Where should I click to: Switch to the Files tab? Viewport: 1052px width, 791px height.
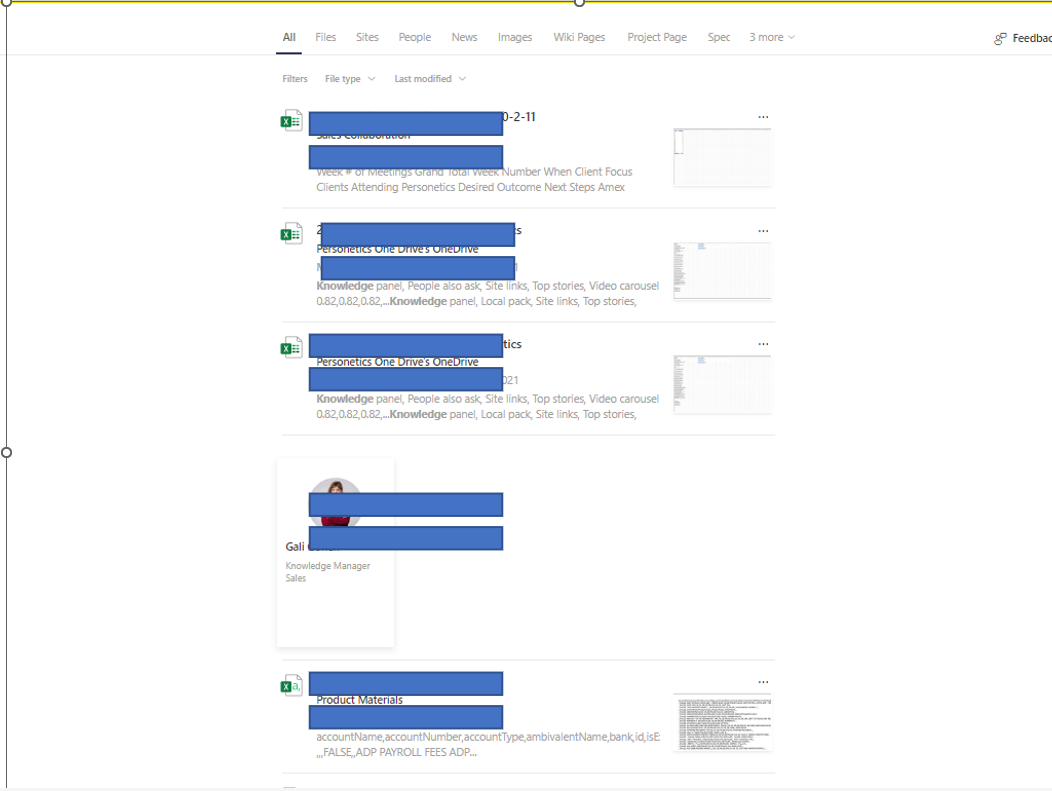click(325, 37)
